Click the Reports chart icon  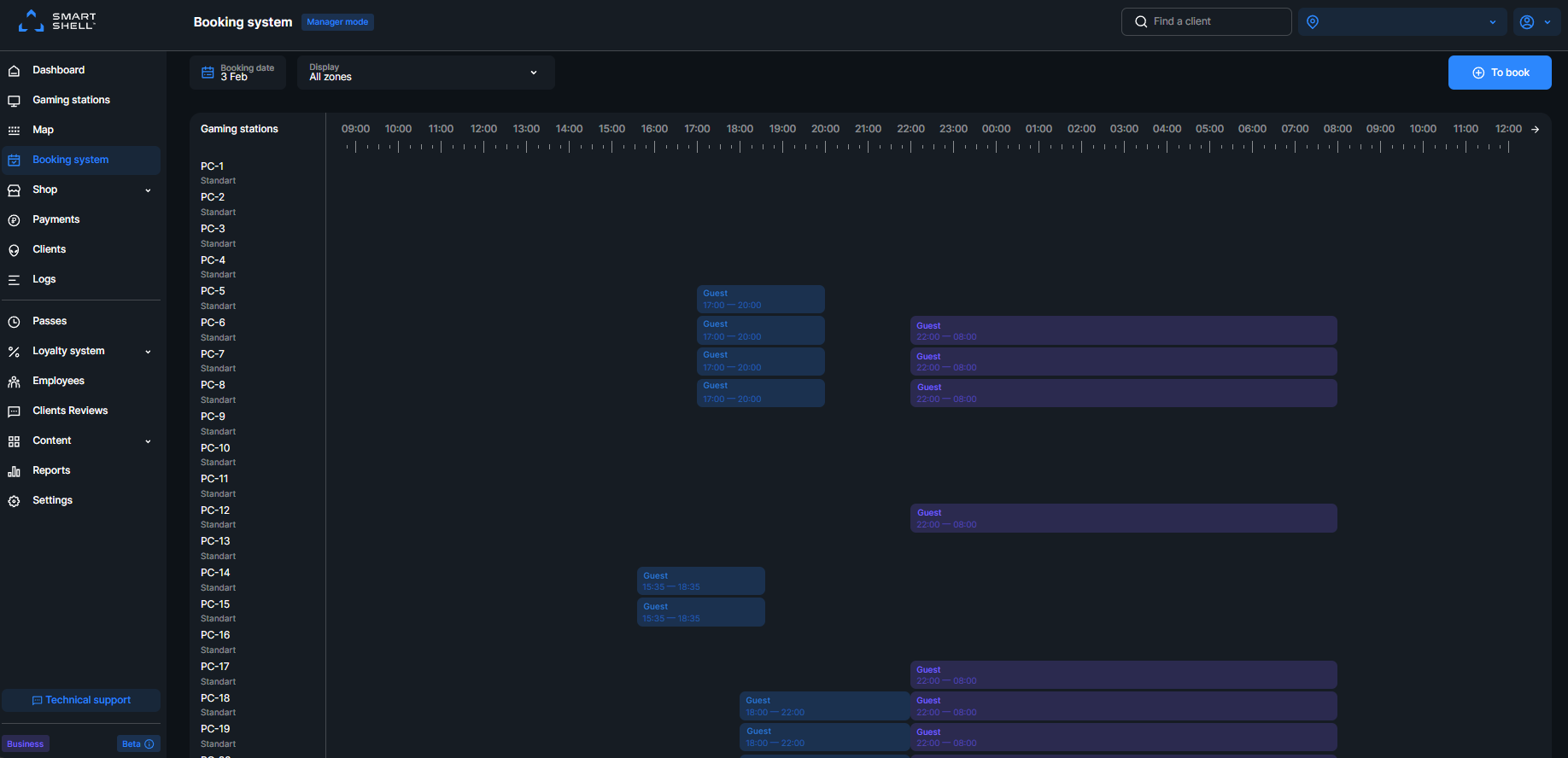pyautogui.click(x=14, y=471)
